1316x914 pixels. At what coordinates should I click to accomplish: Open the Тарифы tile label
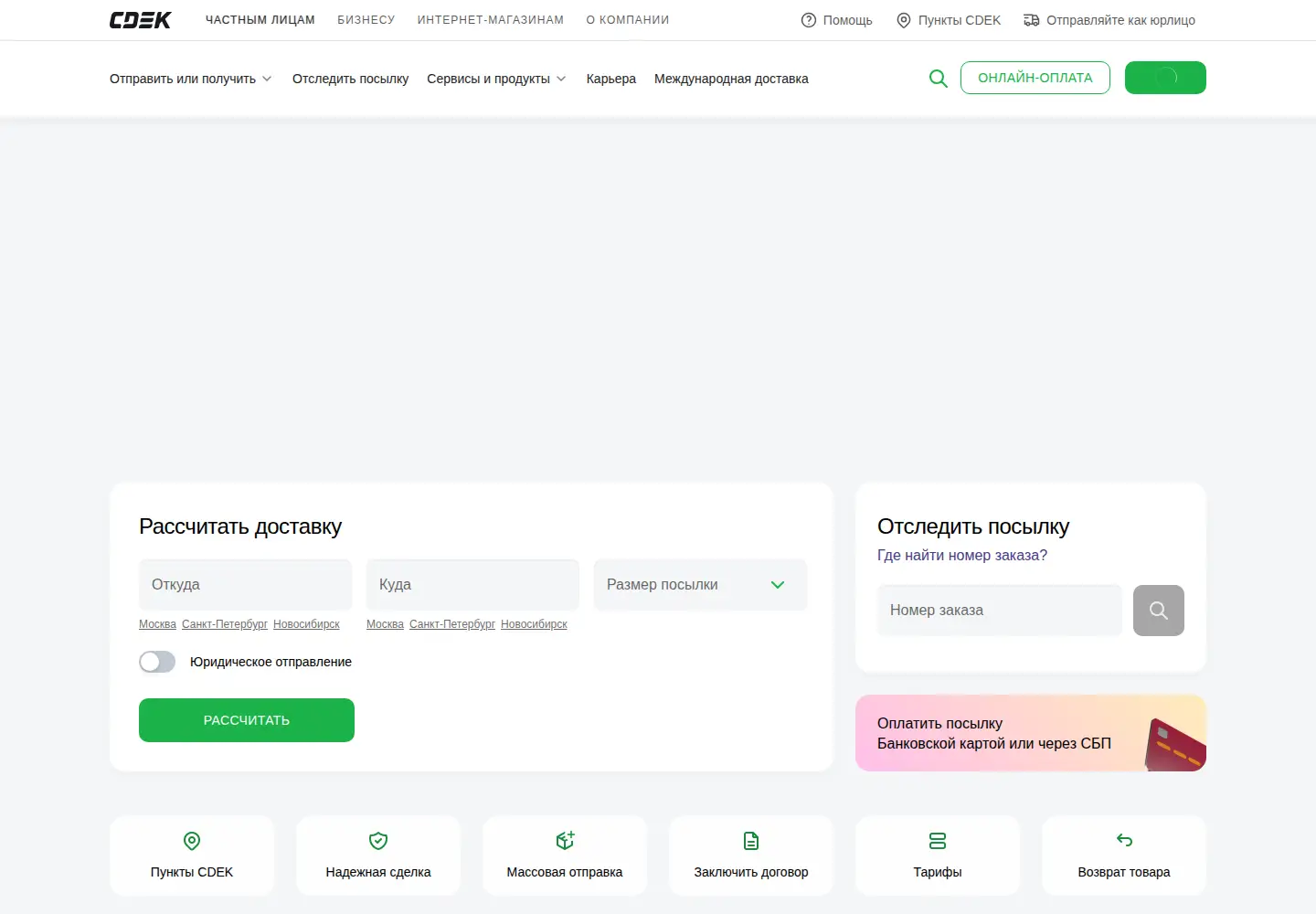click(938, 872)
